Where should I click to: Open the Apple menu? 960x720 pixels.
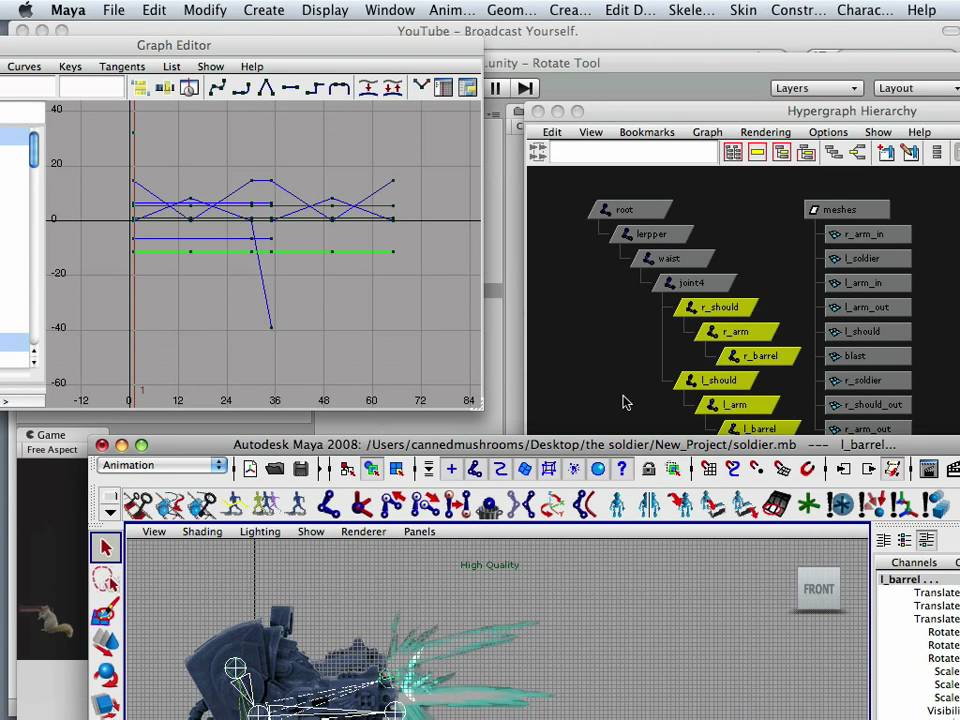pos(25,10)
